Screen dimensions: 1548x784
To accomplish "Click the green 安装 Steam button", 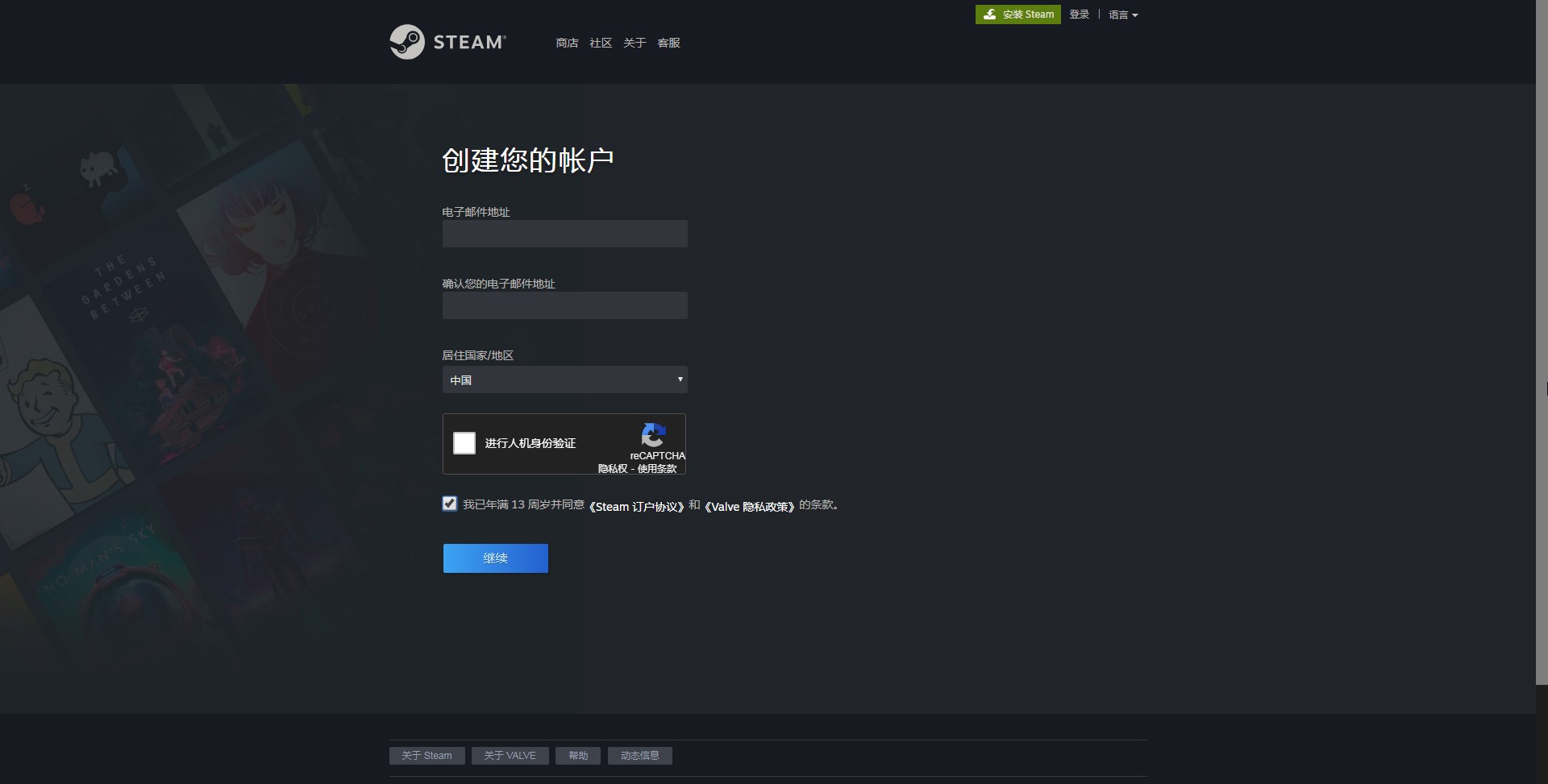I will pos(1017,15).
